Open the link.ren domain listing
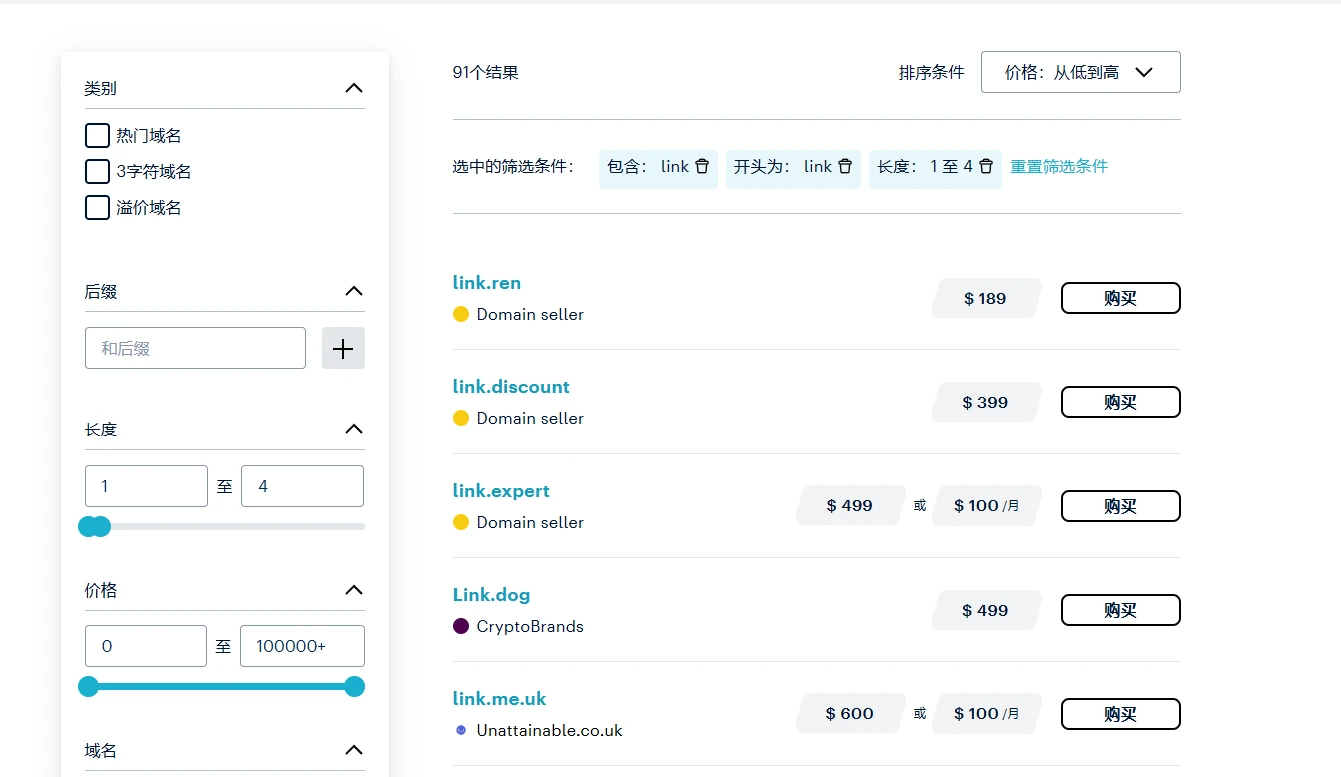The height and width of the screenshot is (777, 1341). pos(487,283)
